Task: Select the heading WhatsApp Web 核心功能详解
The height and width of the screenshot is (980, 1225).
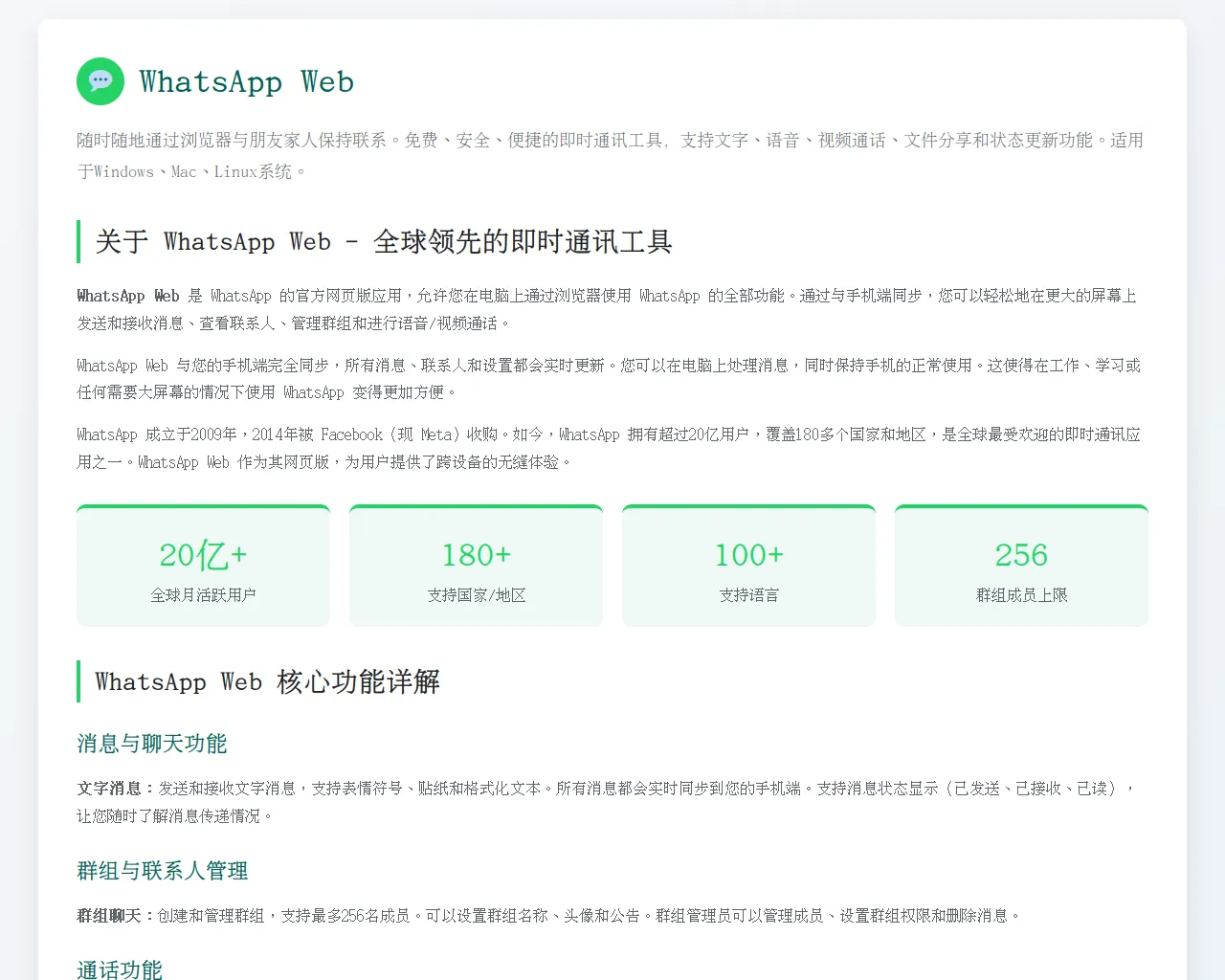Action: click(268, 681)
